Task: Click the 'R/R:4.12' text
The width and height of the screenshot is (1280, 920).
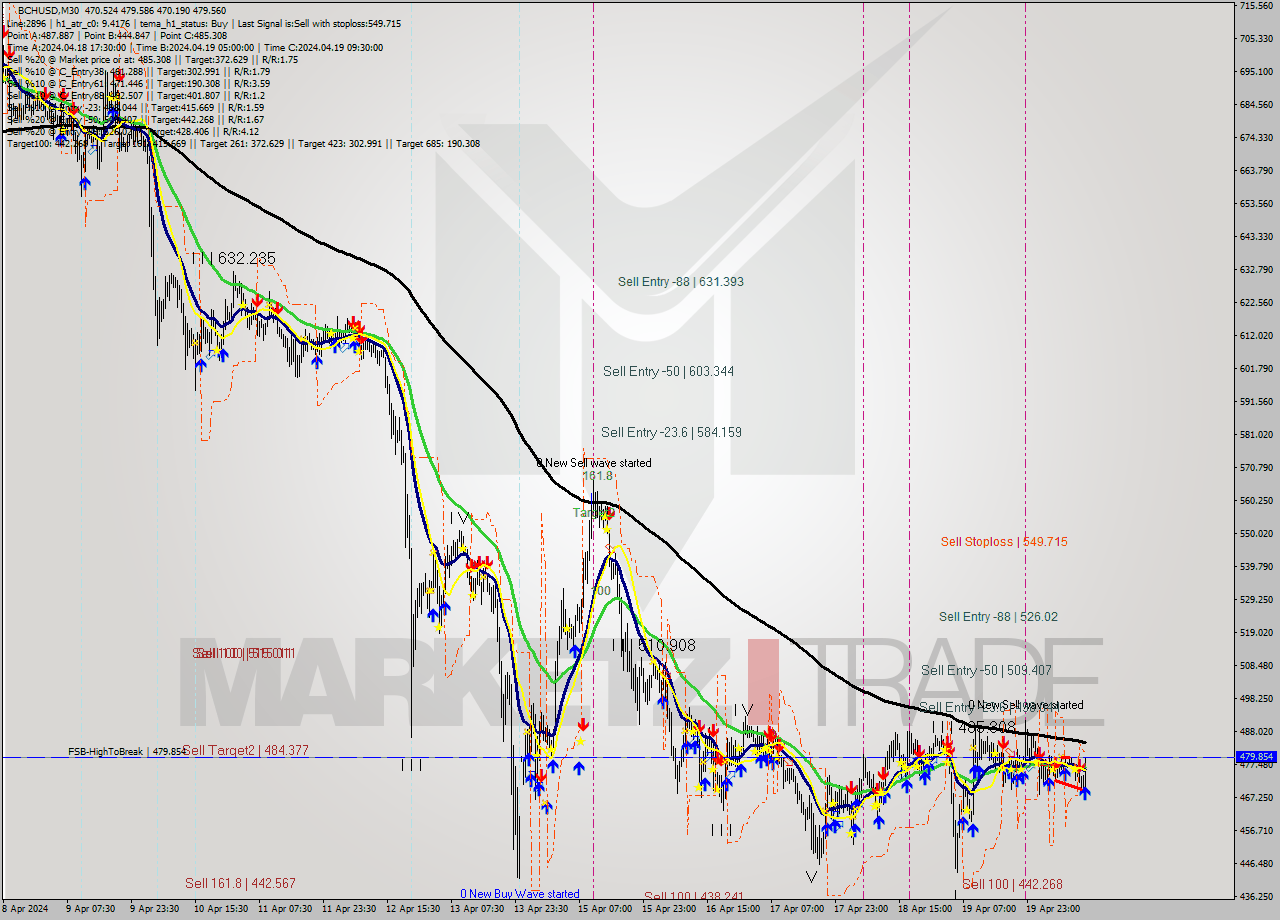Action: pyautogui.click(x=241, y=131)
